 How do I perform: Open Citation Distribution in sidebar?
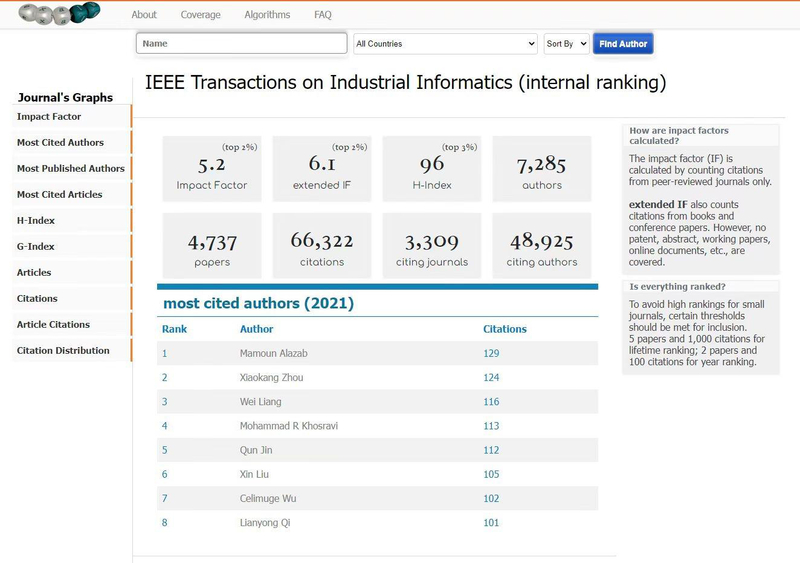63,351
